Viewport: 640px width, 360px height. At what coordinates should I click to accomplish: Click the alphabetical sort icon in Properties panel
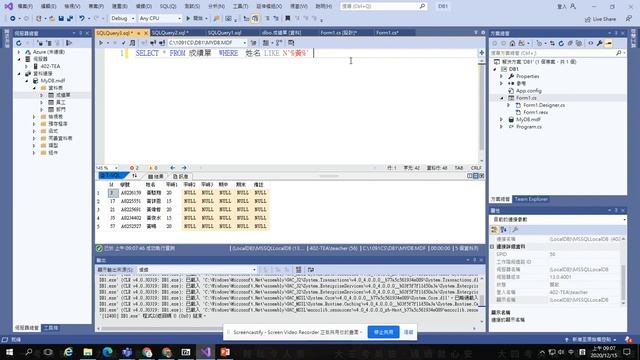coord(504,229)
